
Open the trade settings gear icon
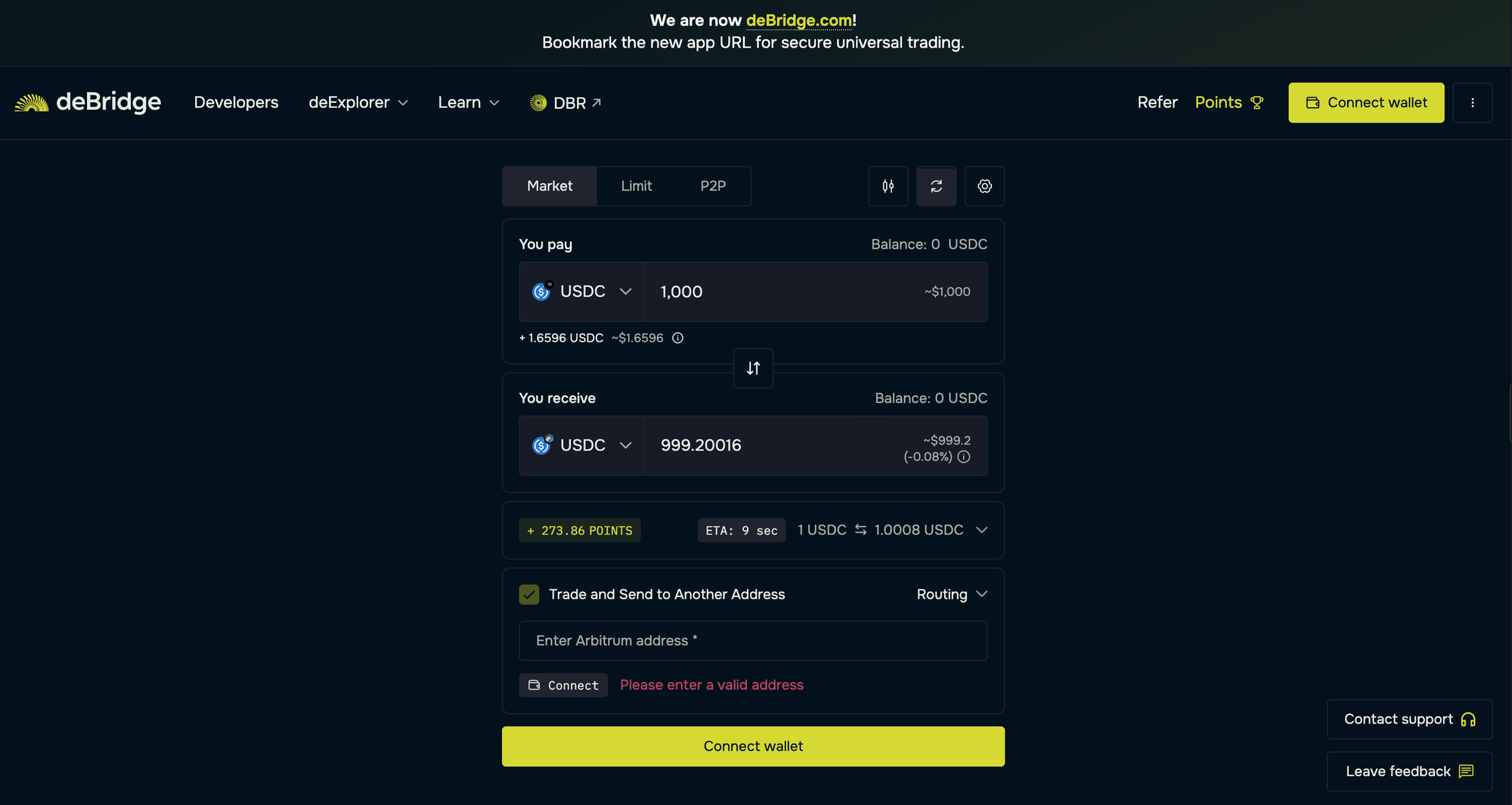tap(984, 186)
